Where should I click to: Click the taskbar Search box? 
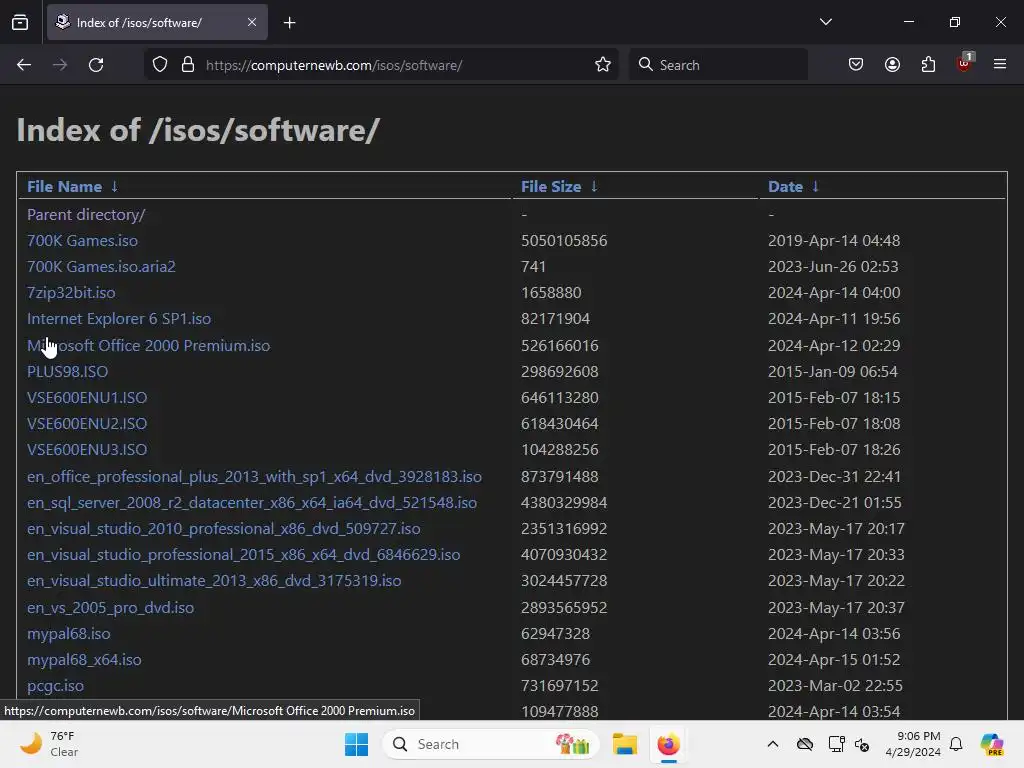point(491,744)
